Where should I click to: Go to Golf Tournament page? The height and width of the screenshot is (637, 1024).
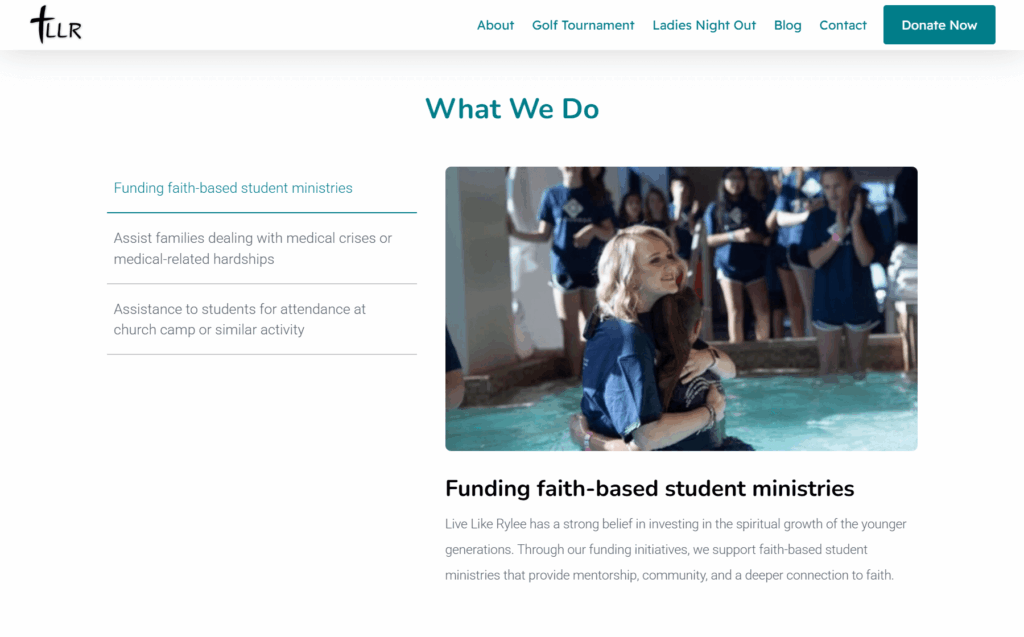(x=583, y=25)
